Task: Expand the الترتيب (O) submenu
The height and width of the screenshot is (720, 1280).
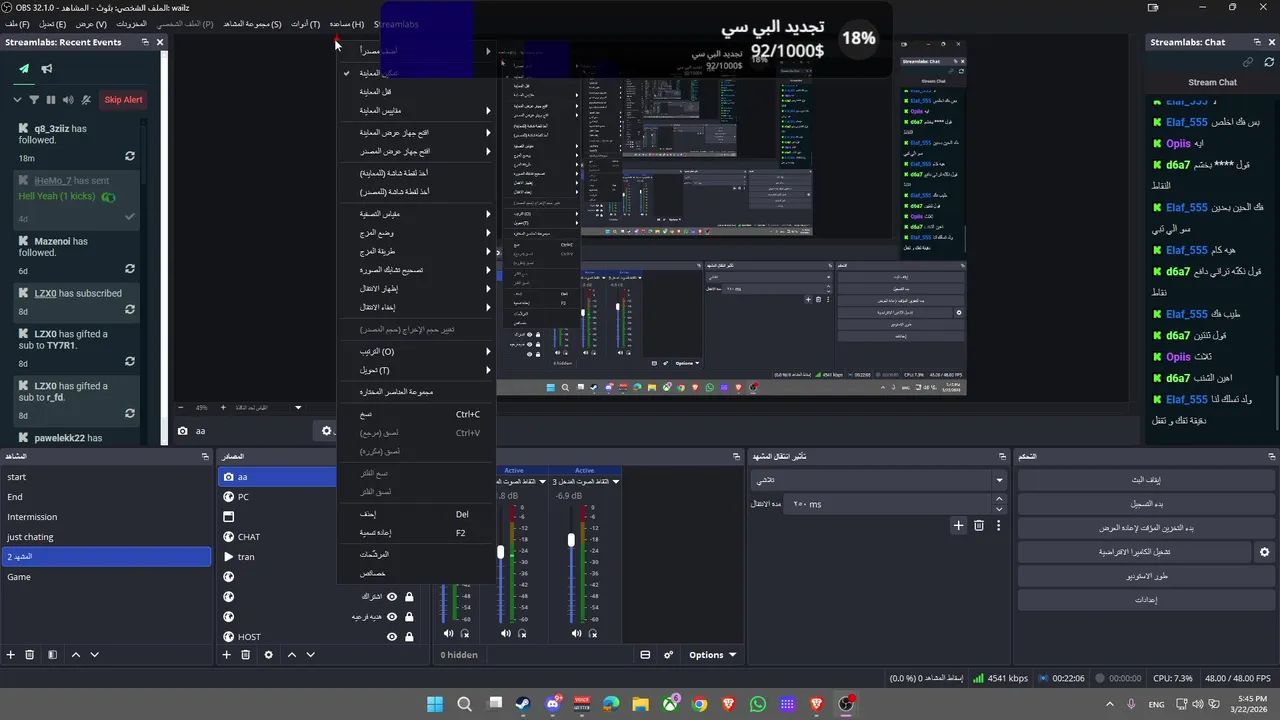Action: [x=416, y=351]
